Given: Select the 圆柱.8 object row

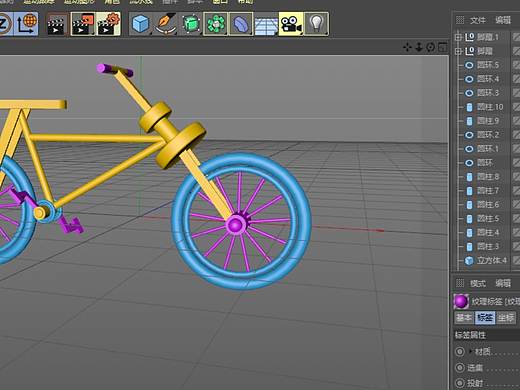Looking at the screenshot, I should click(x=487, y=177).
